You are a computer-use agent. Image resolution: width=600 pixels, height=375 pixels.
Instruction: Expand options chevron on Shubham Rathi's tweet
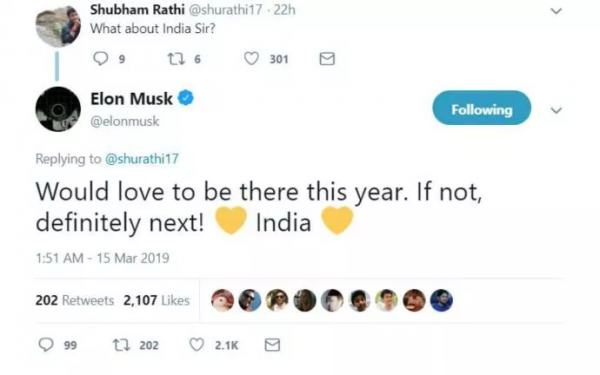(x=556, y=11)
